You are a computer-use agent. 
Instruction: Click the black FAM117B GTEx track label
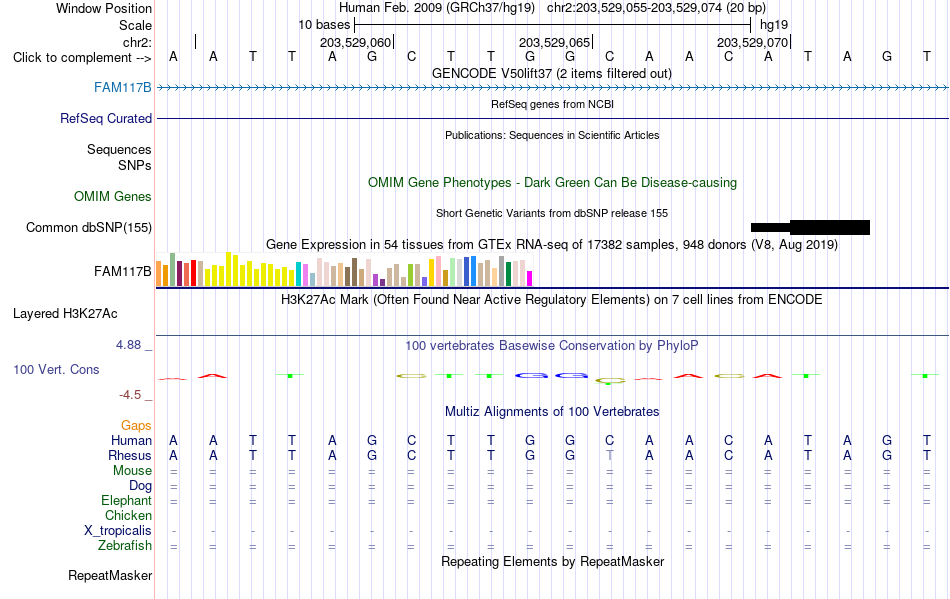coord(122,271)
